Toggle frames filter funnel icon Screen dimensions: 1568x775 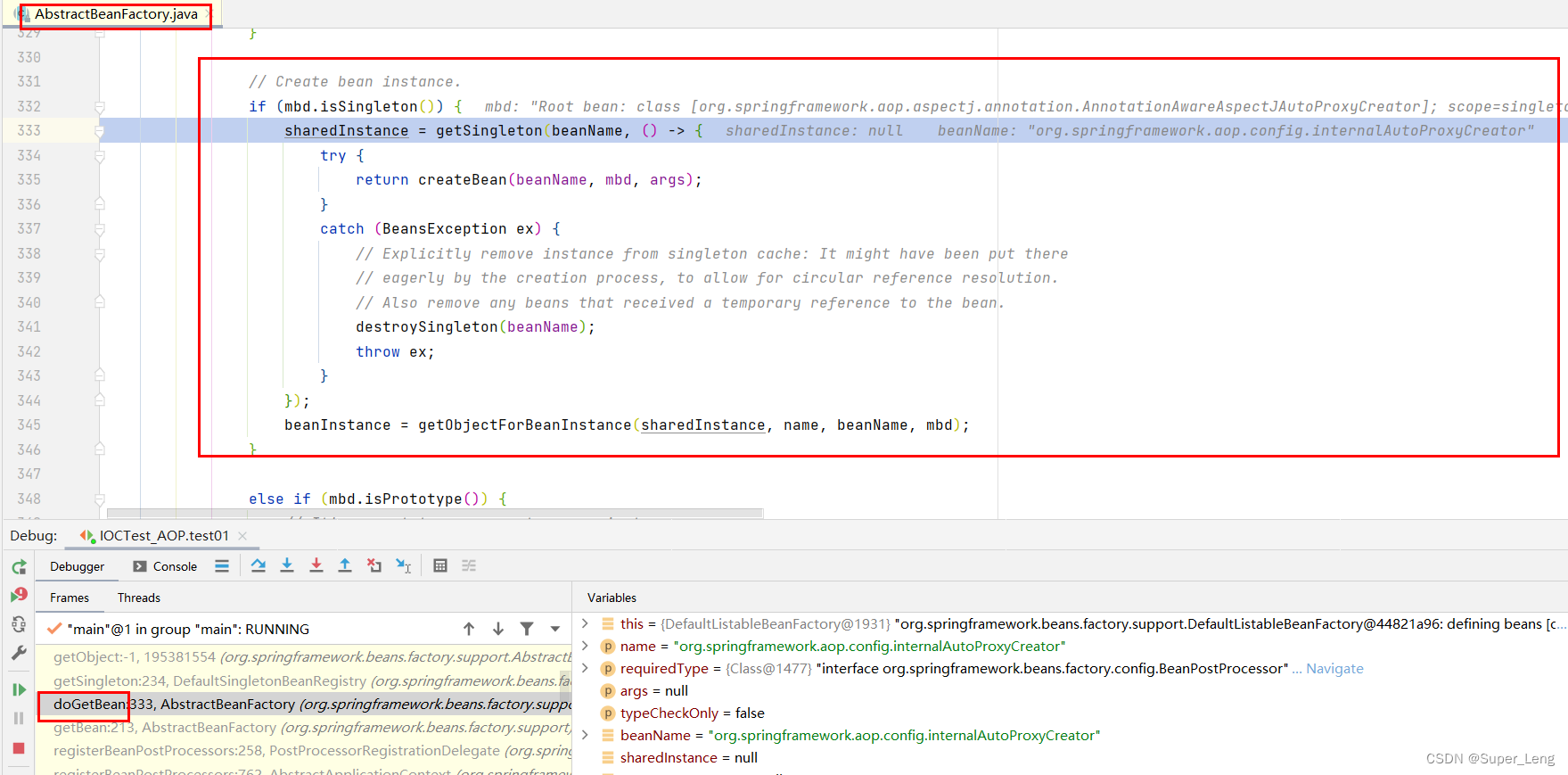527,629
